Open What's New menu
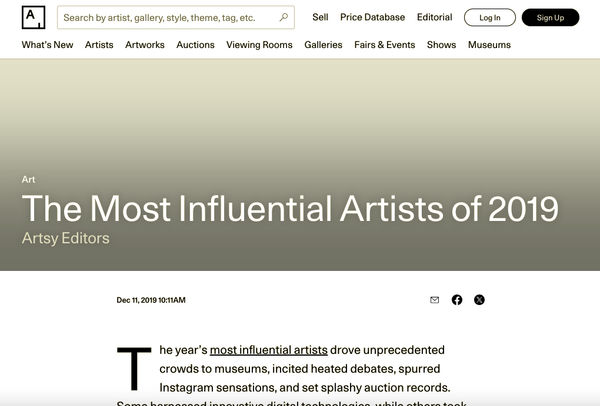Image resolution: width=600 pixels, height=406 pixels. [47, 45]
